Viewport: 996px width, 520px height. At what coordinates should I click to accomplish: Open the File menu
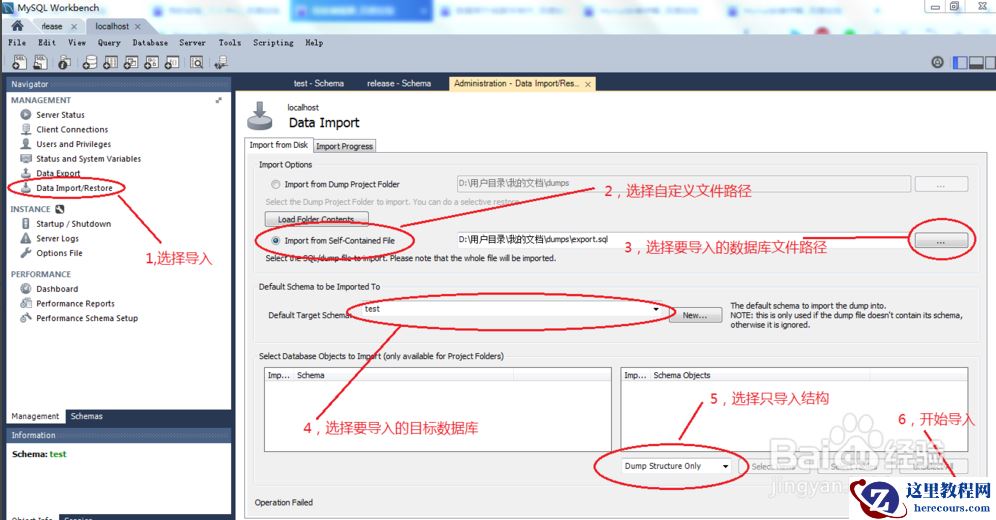click(x=17, y=43)
